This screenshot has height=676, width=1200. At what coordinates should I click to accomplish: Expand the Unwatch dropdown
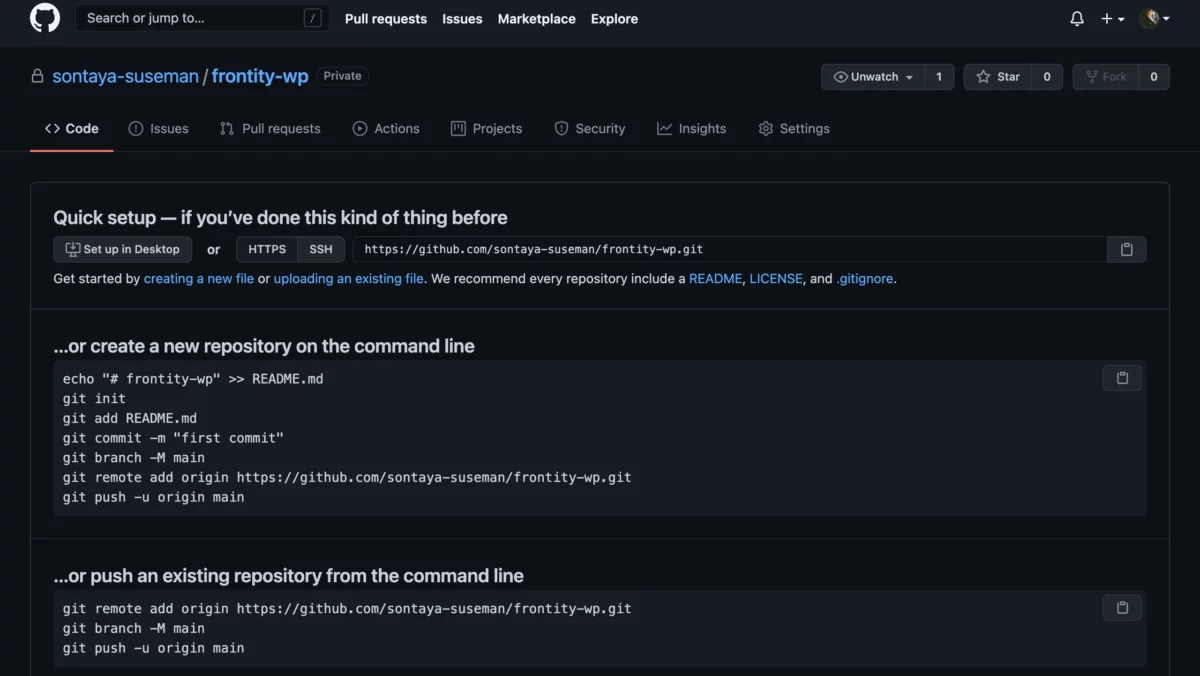click(873, 77)
